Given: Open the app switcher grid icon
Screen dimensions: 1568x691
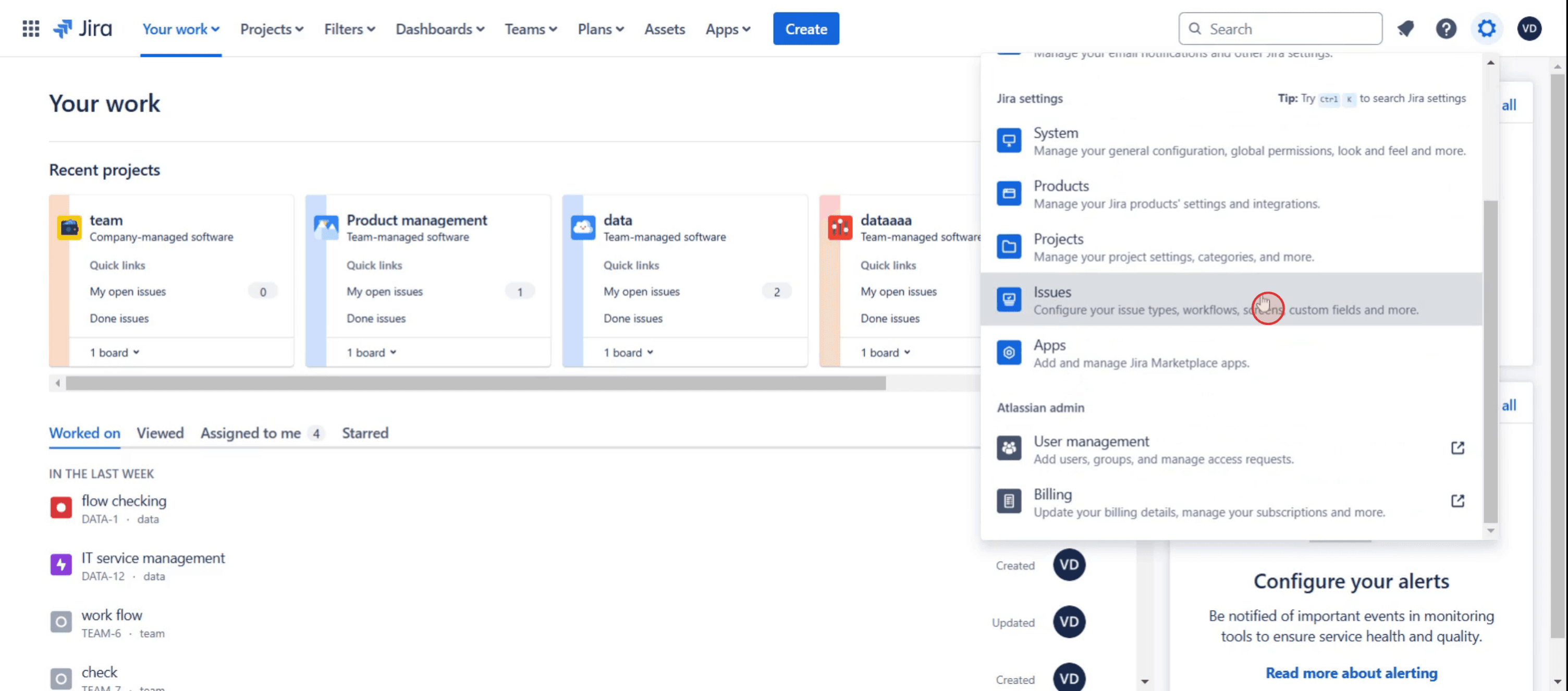Looking at the screenshot, I should 30,29.
